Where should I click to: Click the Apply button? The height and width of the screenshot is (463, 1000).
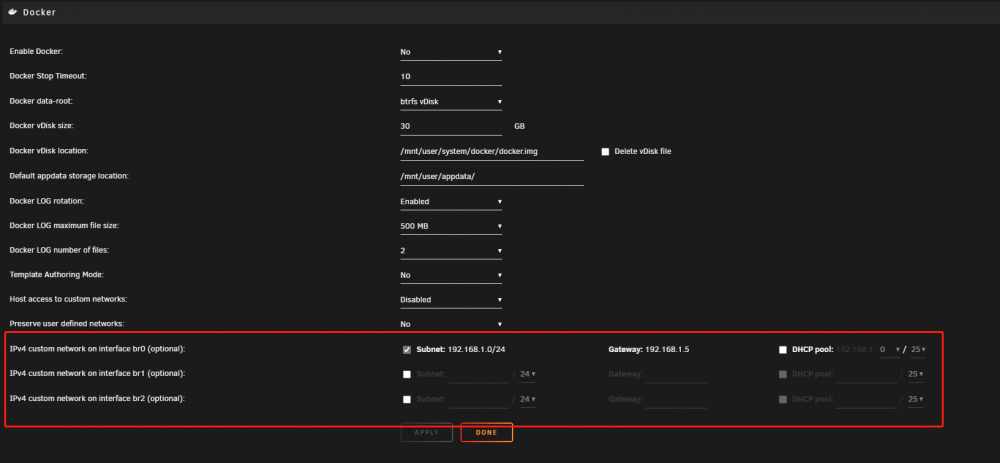coord(427,432)
